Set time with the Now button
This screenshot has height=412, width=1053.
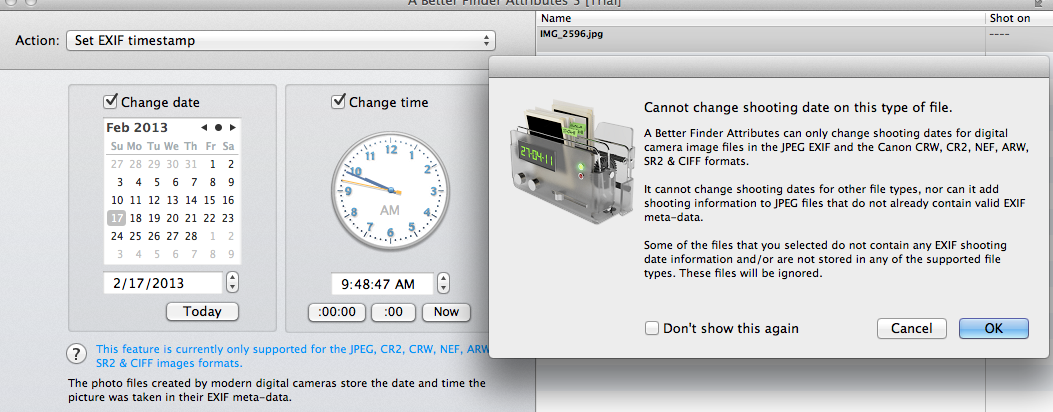(446, 311)
